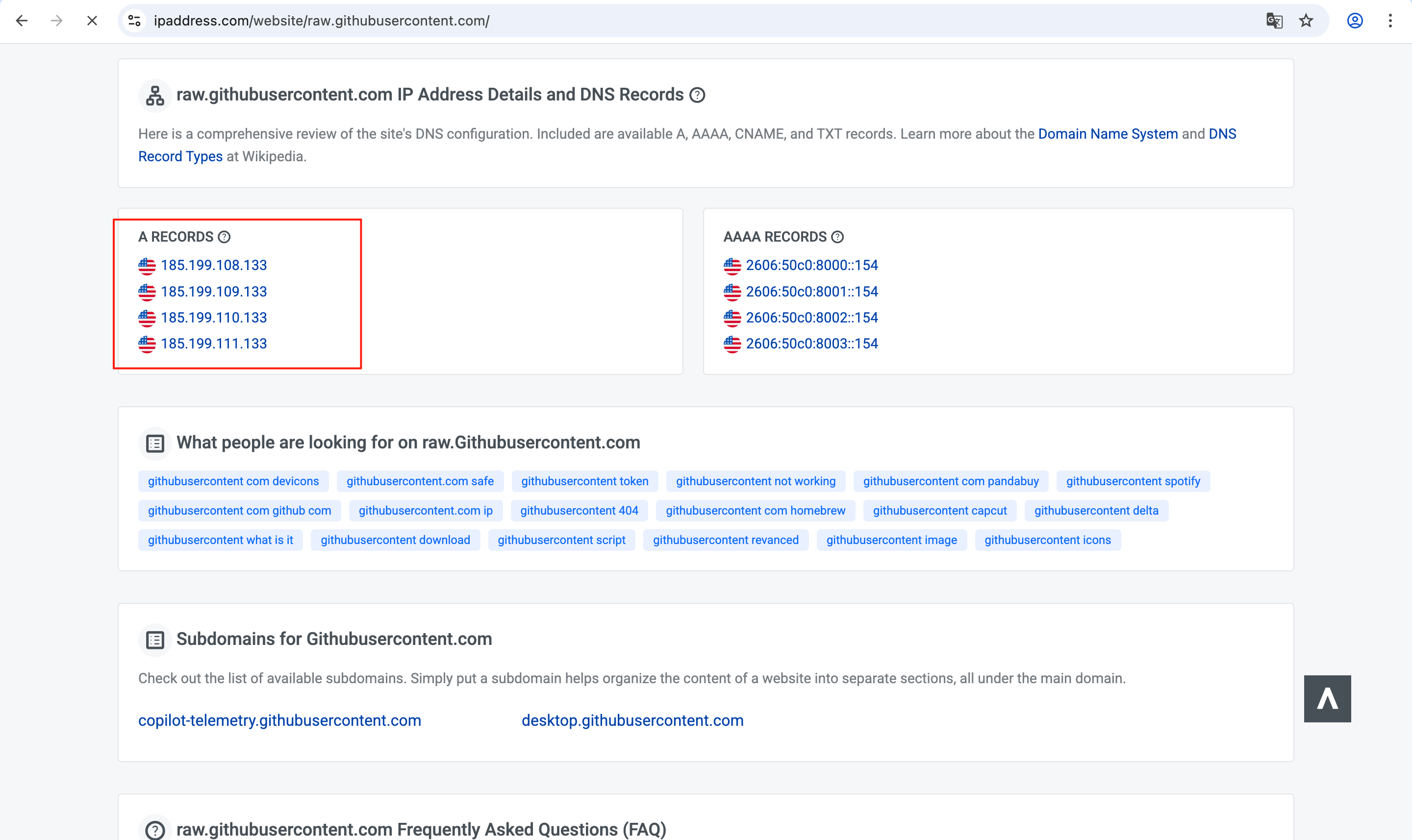The width and height of the screenshot is (1412, 840).
Task: Click the flag icon next to 185.199.108.133
Action: click(147, 266)
